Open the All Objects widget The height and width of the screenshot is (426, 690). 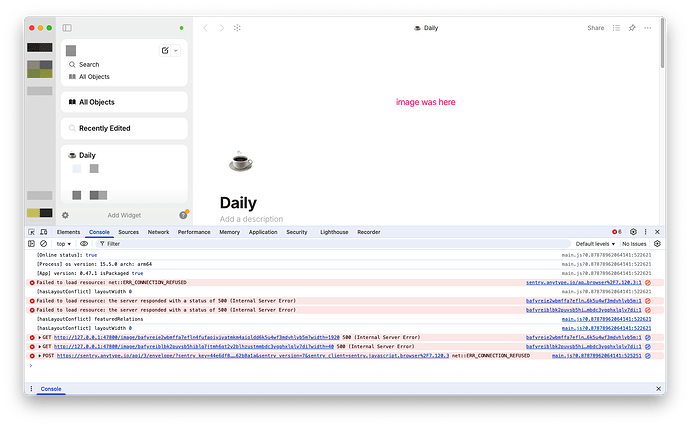click(x=124, y=102)
